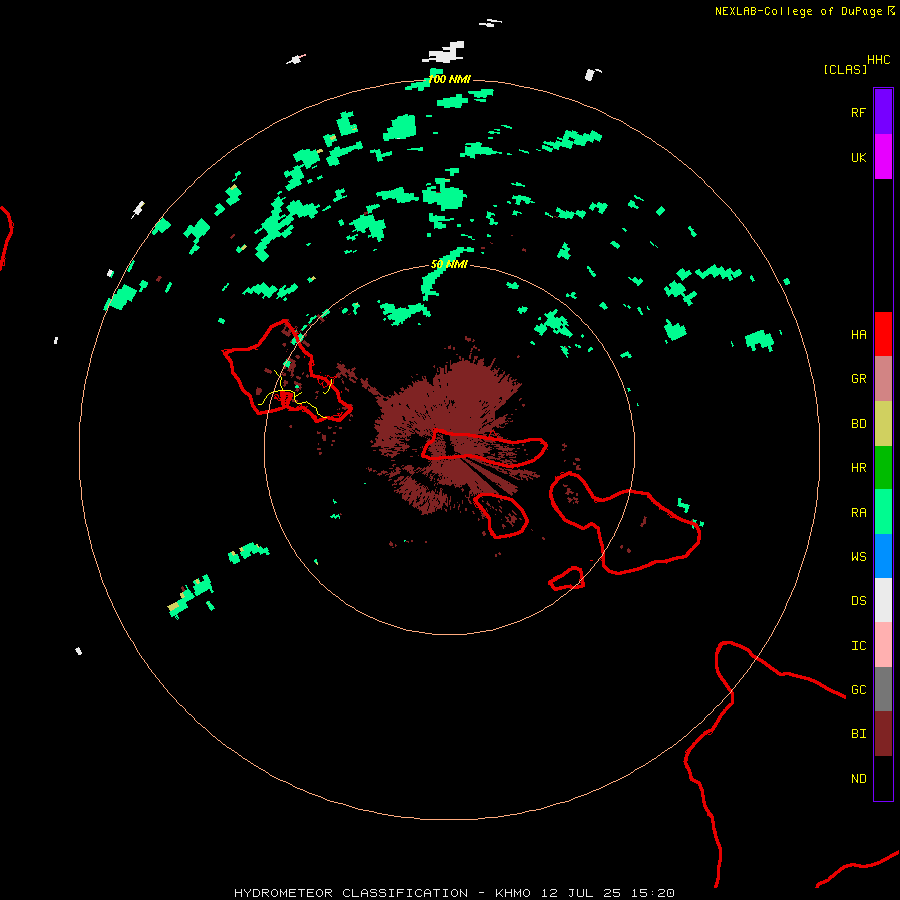Image resolution: width=900 pixels, height=900 pixels.
Task: Click the KHMO station identifier
Action: (513, 893)
